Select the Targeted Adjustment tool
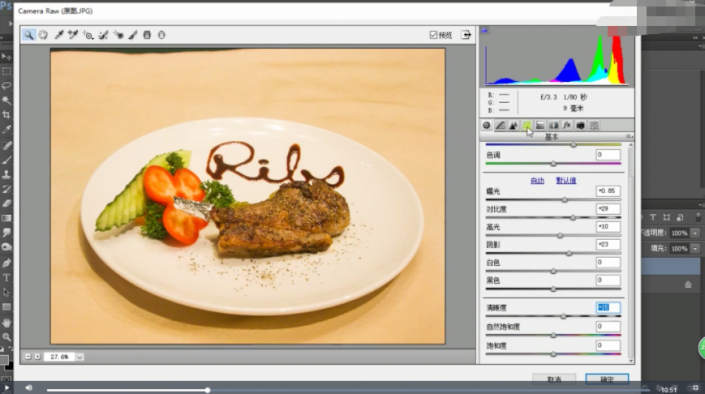The height and width of the screenshot is (394, 705). (x=88, y=35)
